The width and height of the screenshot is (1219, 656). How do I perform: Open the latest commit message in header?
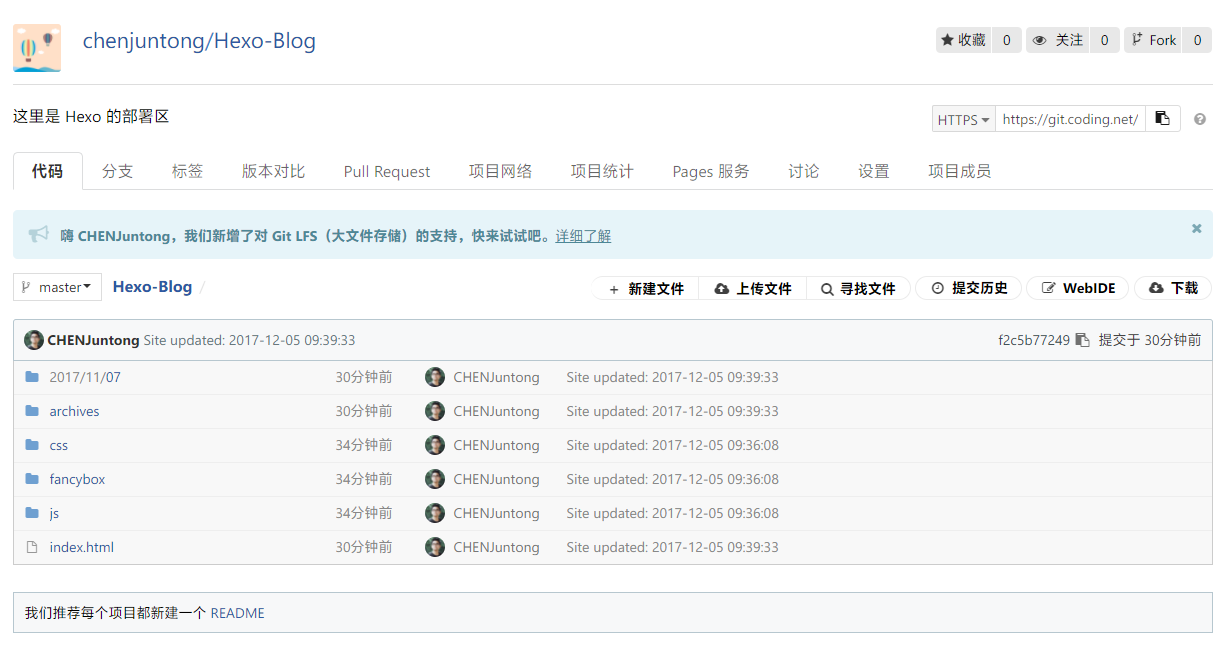[249, 340]
